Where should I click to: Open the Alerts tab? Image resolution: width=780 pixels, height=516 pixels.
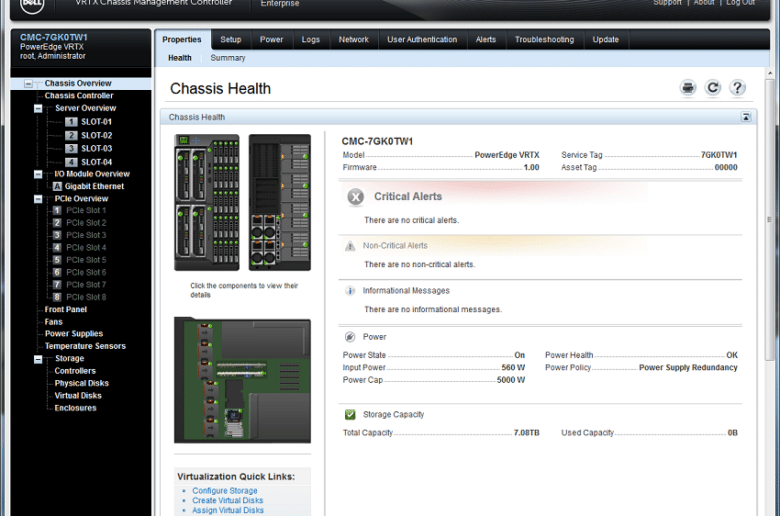[x=486, y=40]
